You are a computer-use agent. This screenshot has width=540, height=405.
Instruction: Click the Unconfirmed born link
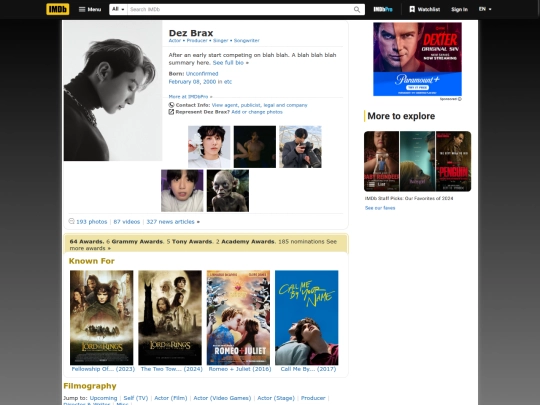pos(202,74)
